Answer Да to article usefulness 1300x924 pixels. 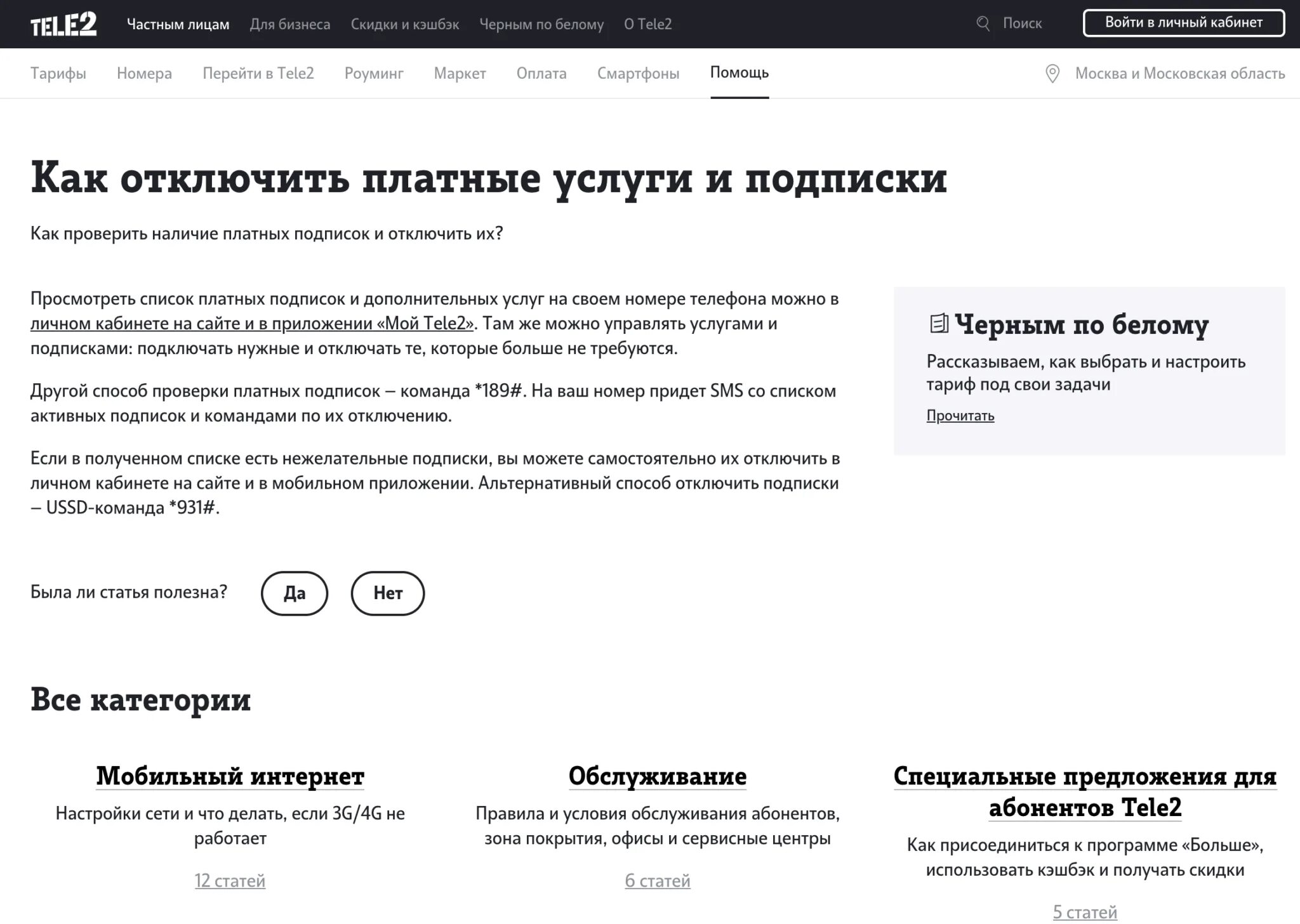[295, 593]
